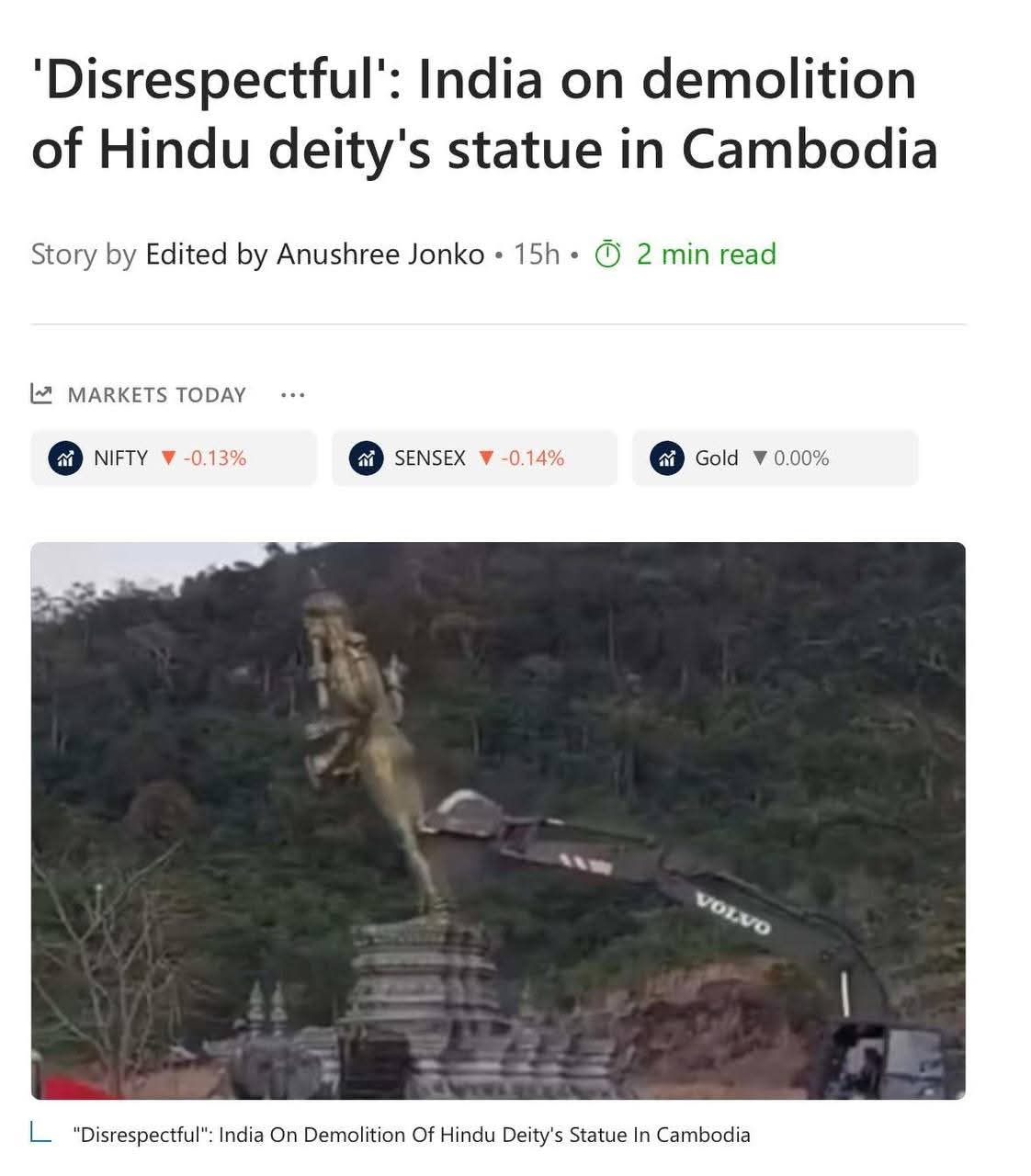This screenshot has height=1176, width=1031.
Task: Click the Anushree Jonko author name
Action: pos(380,254)
